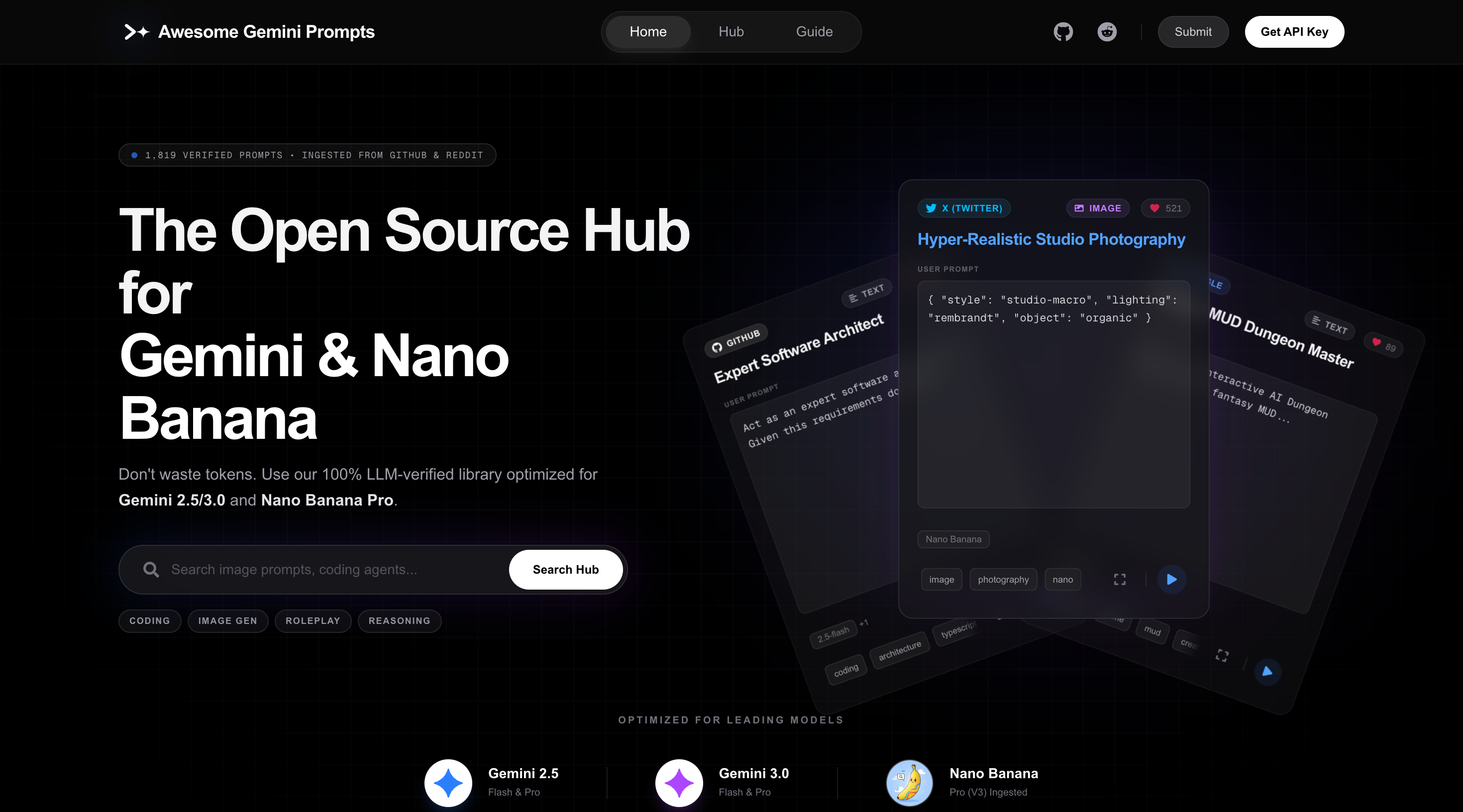Run the Hyper-Realistic Studio Photography prompt play button
The width and height of the screenshot is (1463, 812).
[x=1172, y=579]
